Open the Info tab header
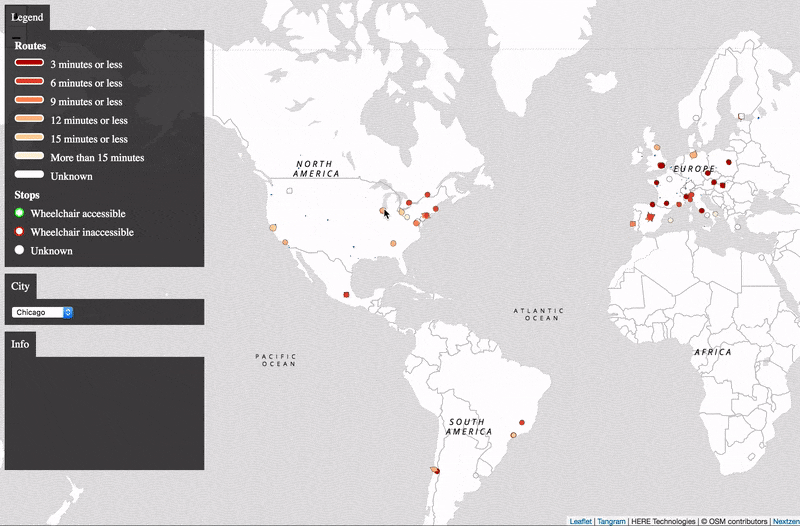 20,344
